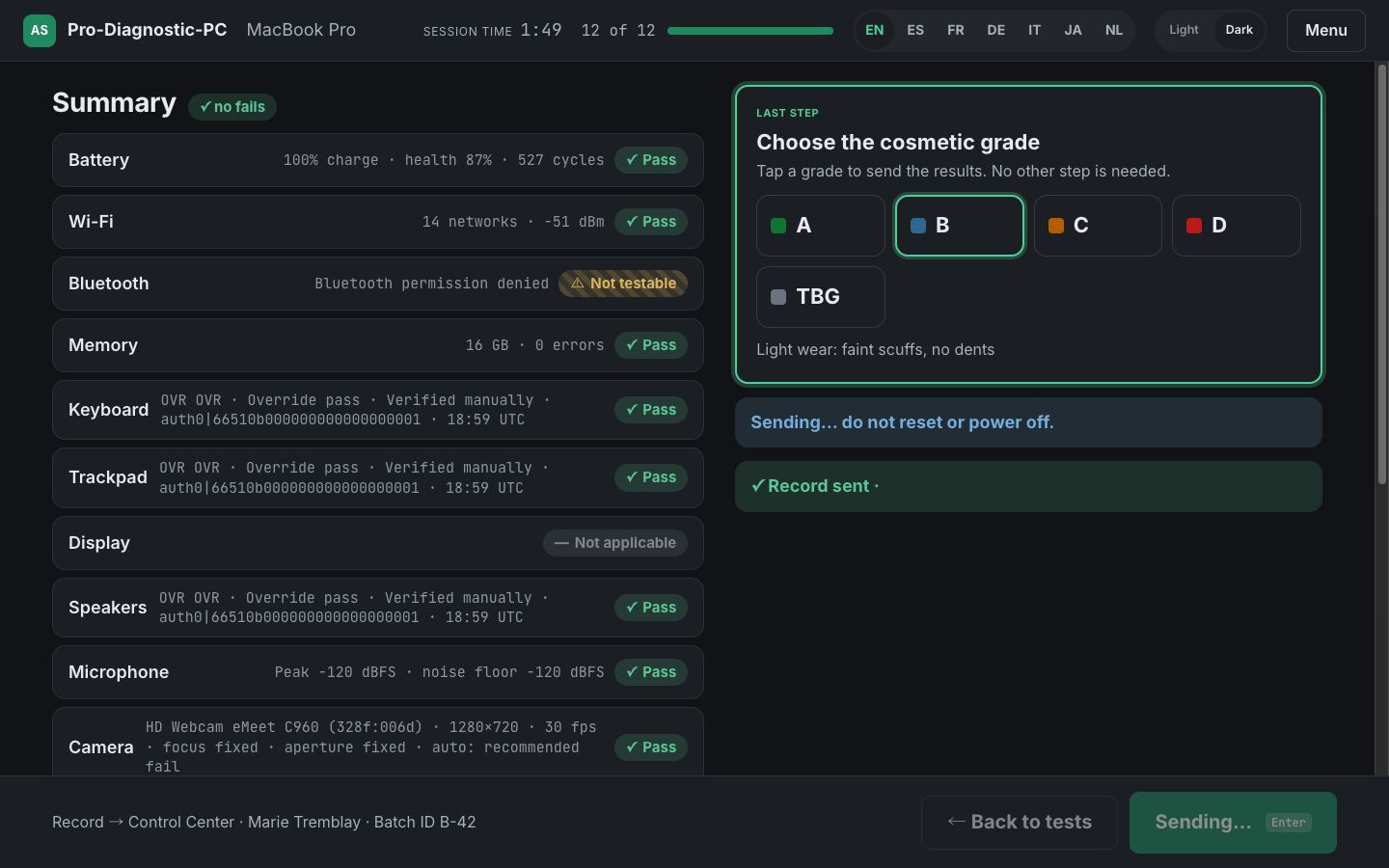This screenshot has height=868, width=1389.
Task: Switch language to IT
Action: click(x=1035, y=31)
